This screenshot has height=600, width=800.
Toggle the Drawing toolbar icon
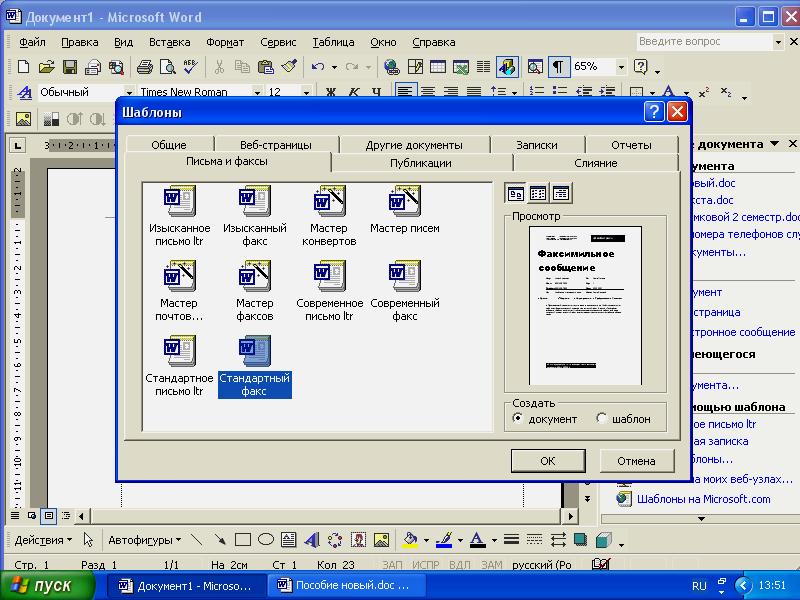(507, 67)
